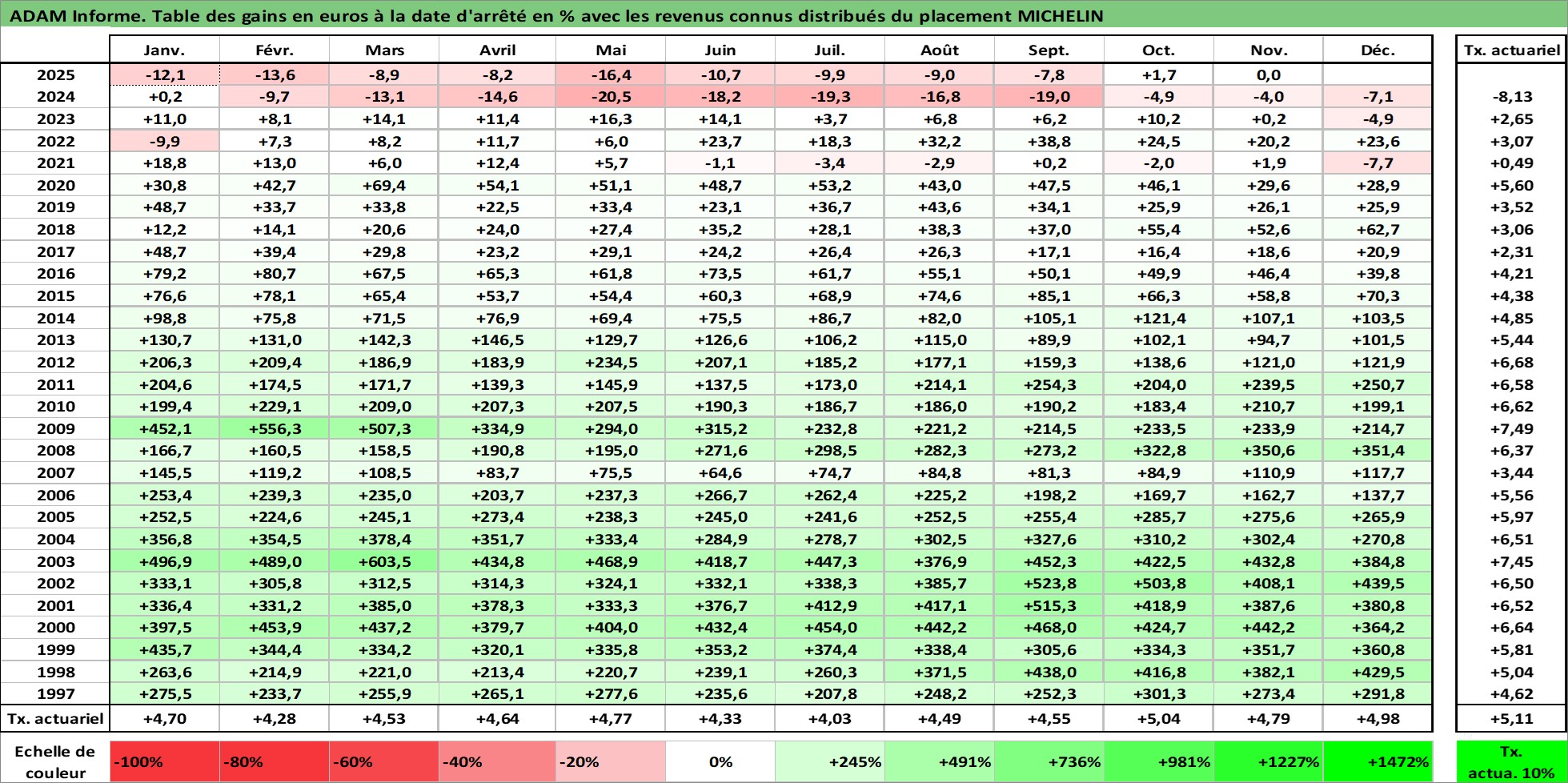
Task: Click the '-12,1' cell for January 2025
Action: (165, 74)
